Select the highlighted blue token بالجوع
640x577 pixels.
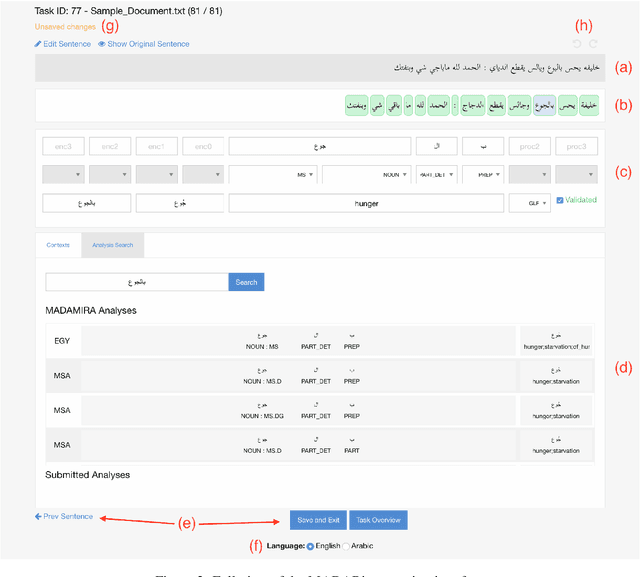coord(544,106)
